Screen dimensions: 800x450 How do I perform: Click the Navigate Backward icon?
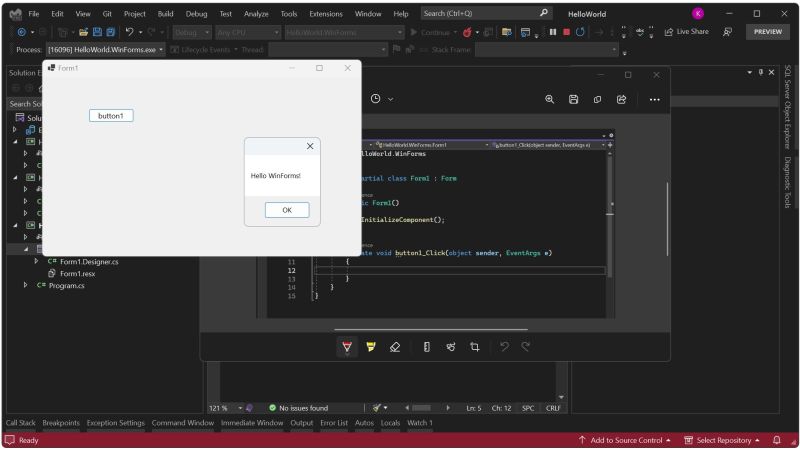(x=21, y=32)
